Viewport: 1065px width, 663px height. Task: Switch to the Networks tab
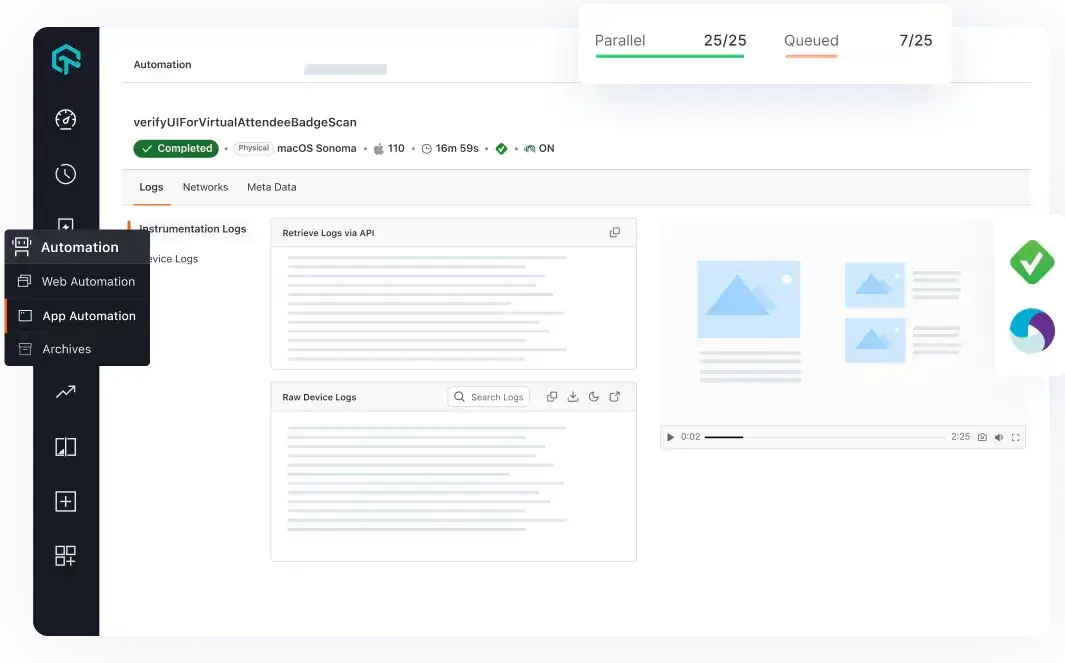pos(205,187)
